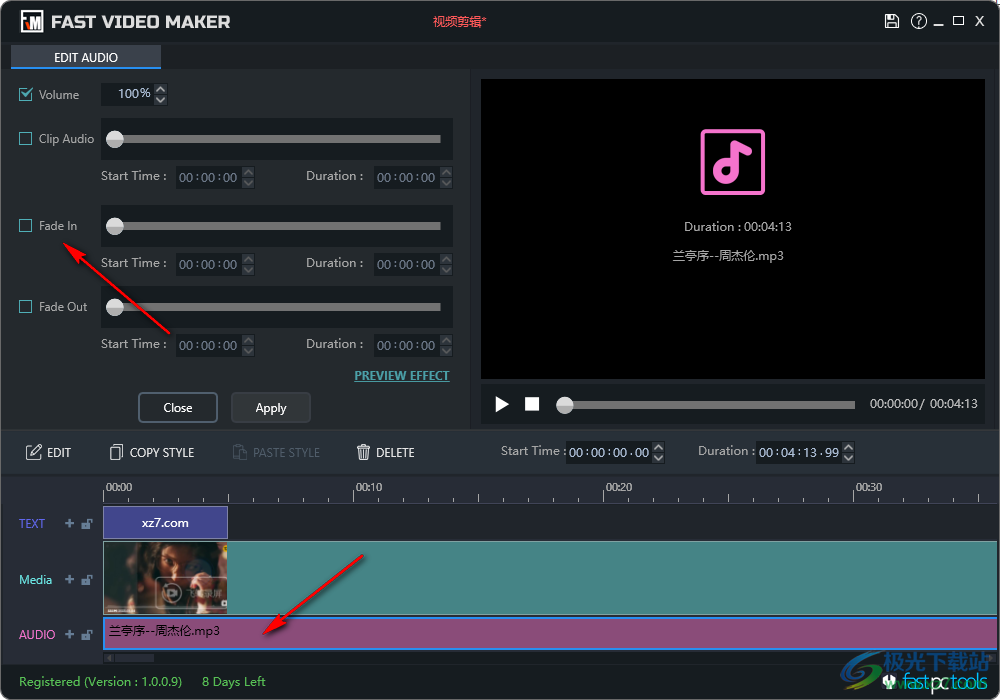Increase Clip Audio Start Time stepper
The image size is (1000, 700).
point(249,172)
